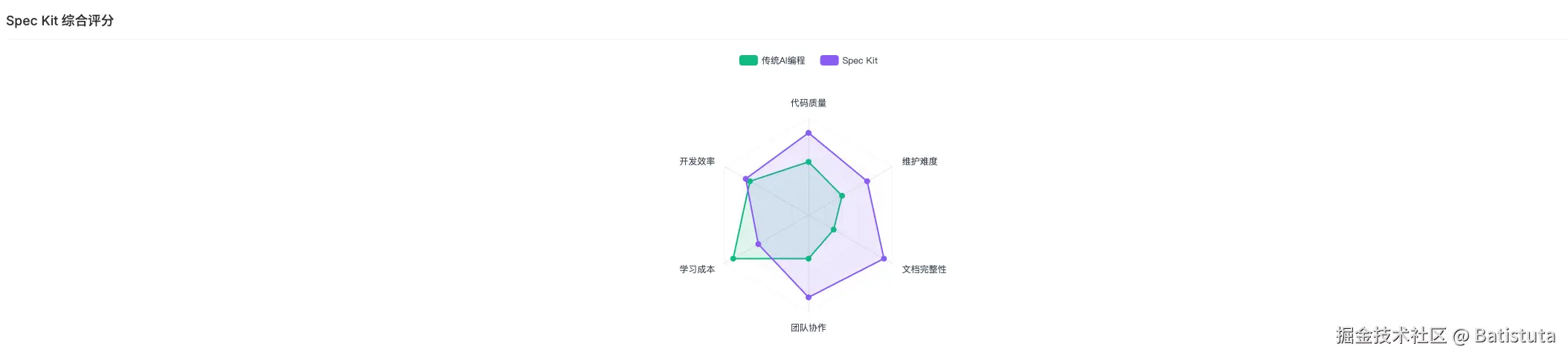Click purple Spec Kit point on 代码质量 axis

(809, 133)
